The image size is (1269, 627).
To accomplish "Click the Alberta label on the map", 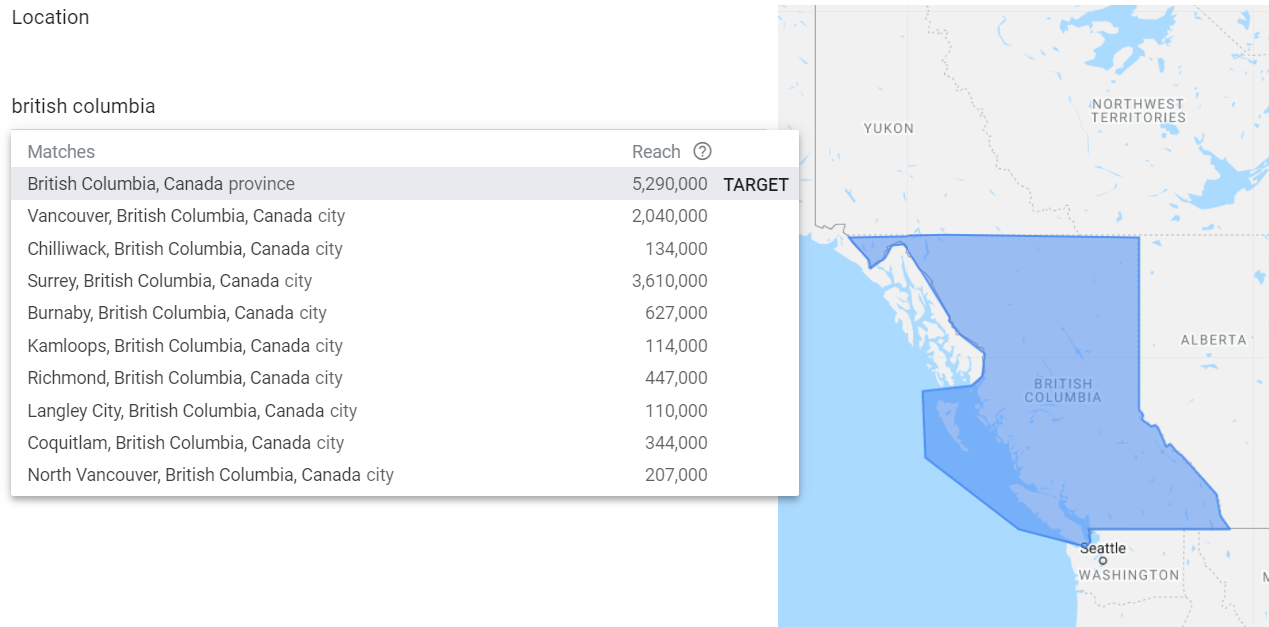I will pyautogui.click(x=1214, y=340).
